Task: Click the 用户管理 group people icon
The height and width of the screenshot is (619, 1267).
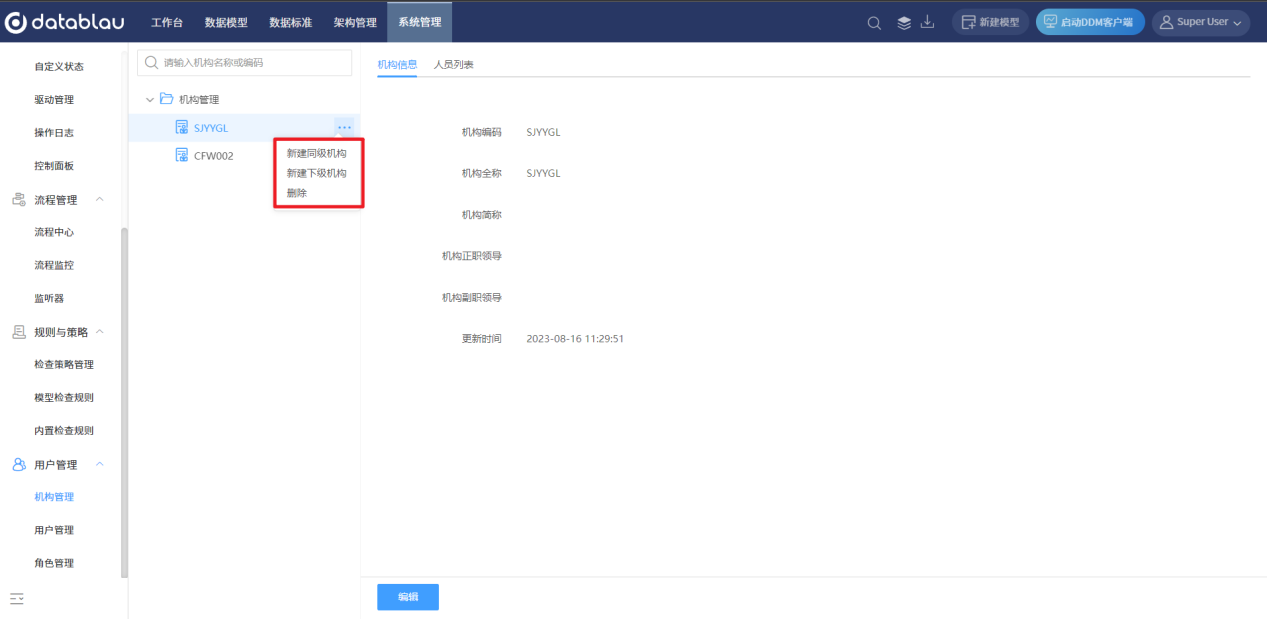Action: tap(18, 465)
